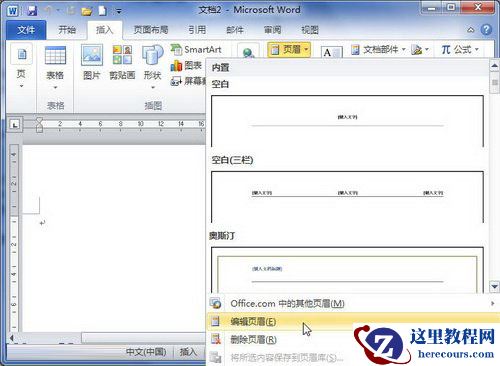
Task: Click the text box icon with letter A
Action: pos(331,52)
